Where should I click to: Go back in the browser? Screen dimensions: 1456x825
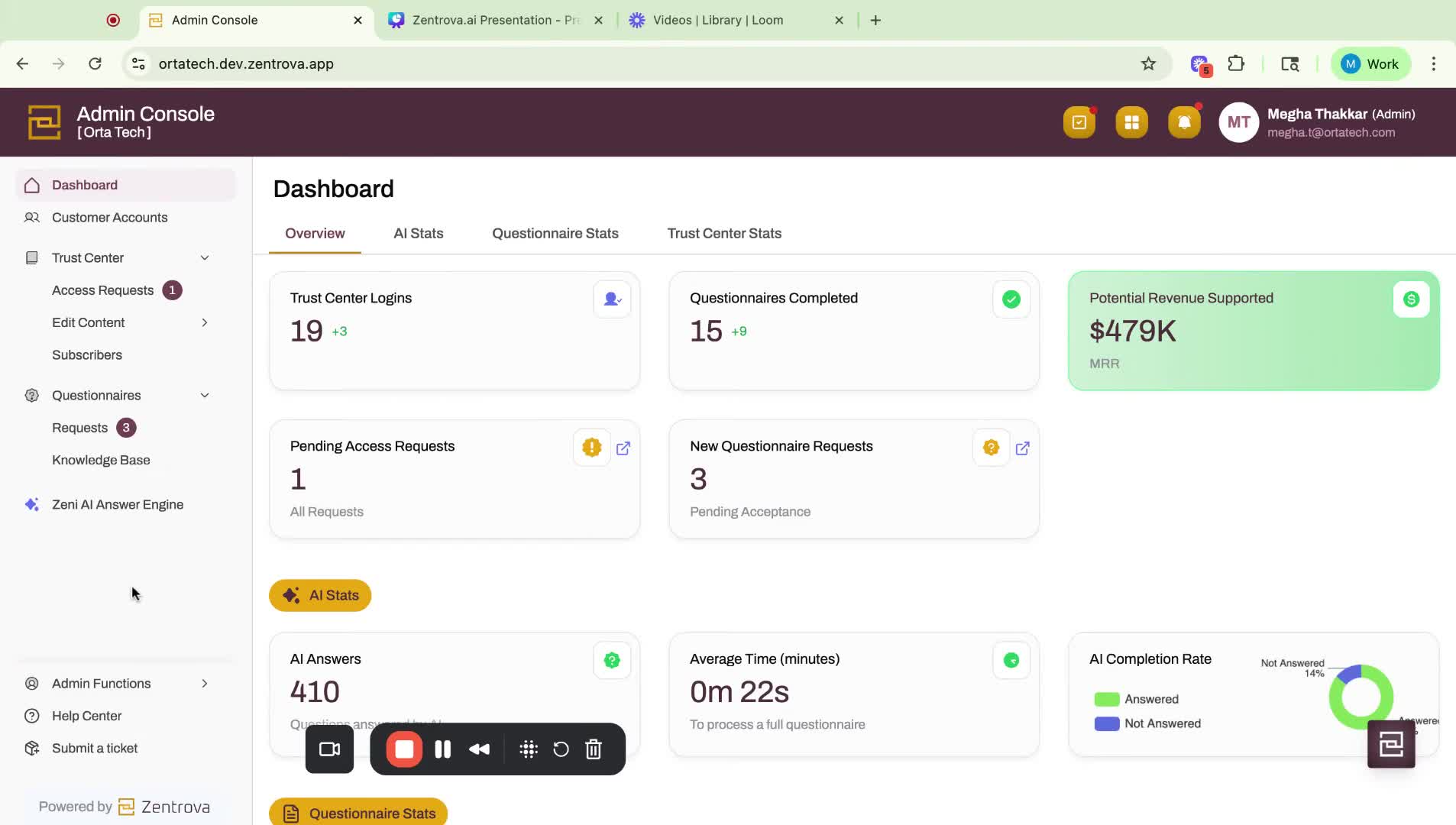[x=22, y=64]
